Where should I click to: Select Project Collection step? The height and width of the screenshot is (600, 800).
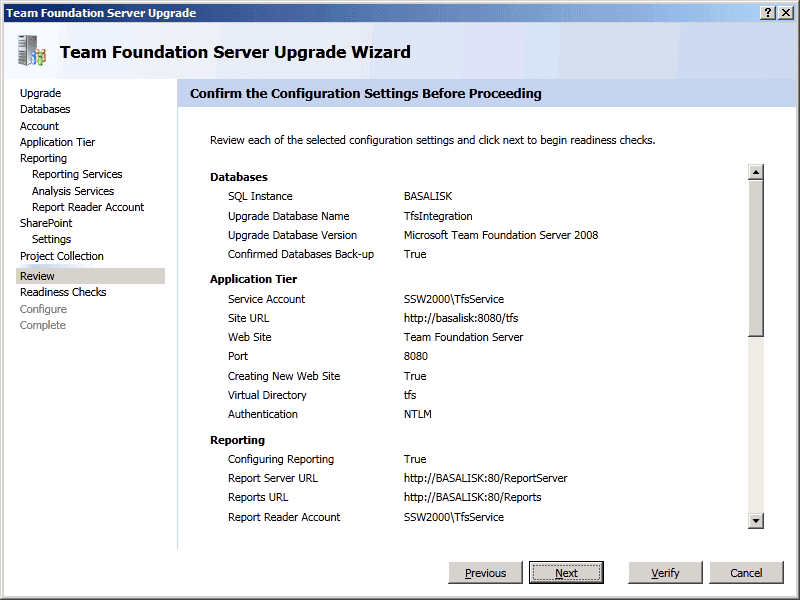[x=62, y=256]
